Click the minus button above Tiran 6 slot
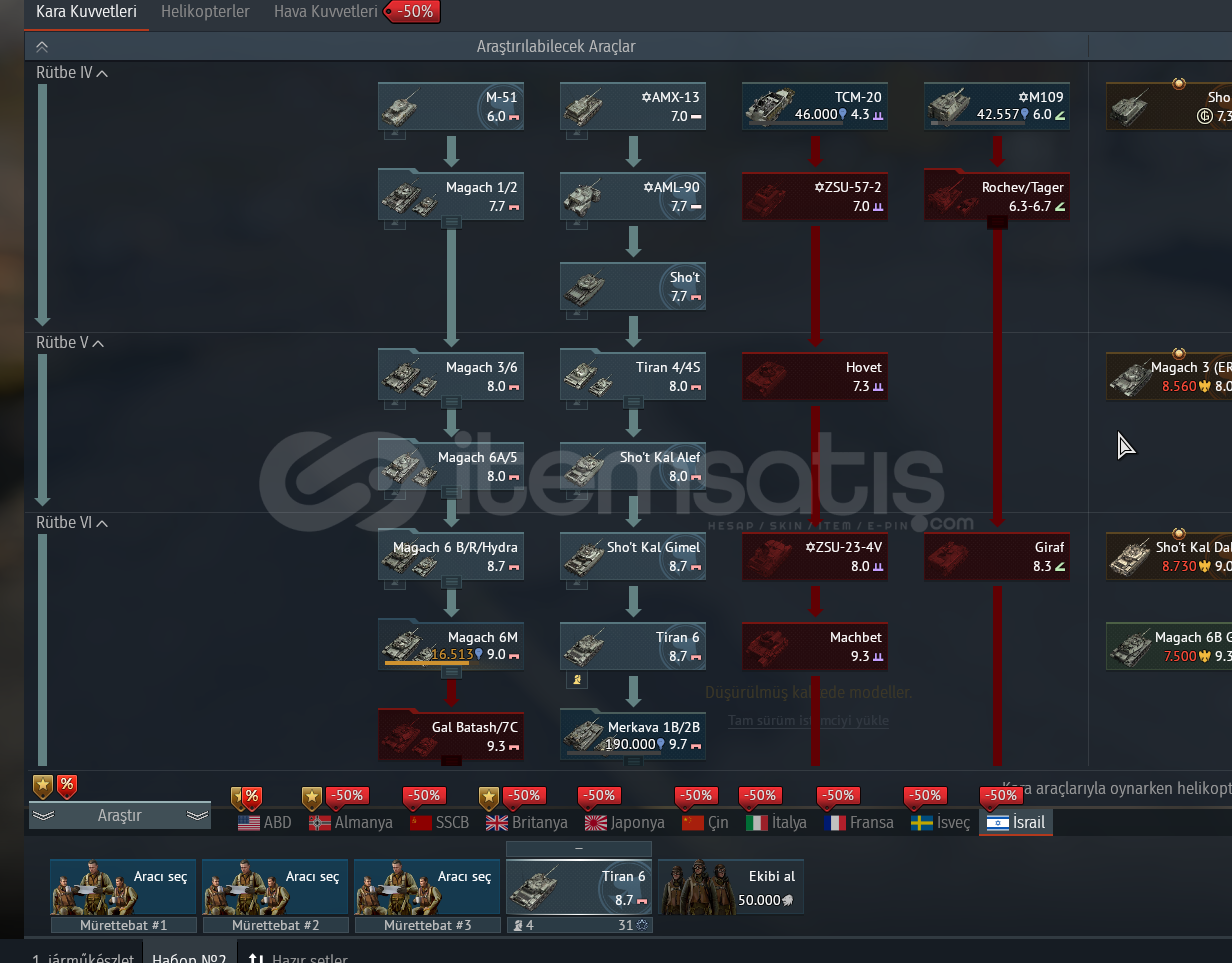The height and width of the screenshot is (963, 1232). click(x=579, y=849)
